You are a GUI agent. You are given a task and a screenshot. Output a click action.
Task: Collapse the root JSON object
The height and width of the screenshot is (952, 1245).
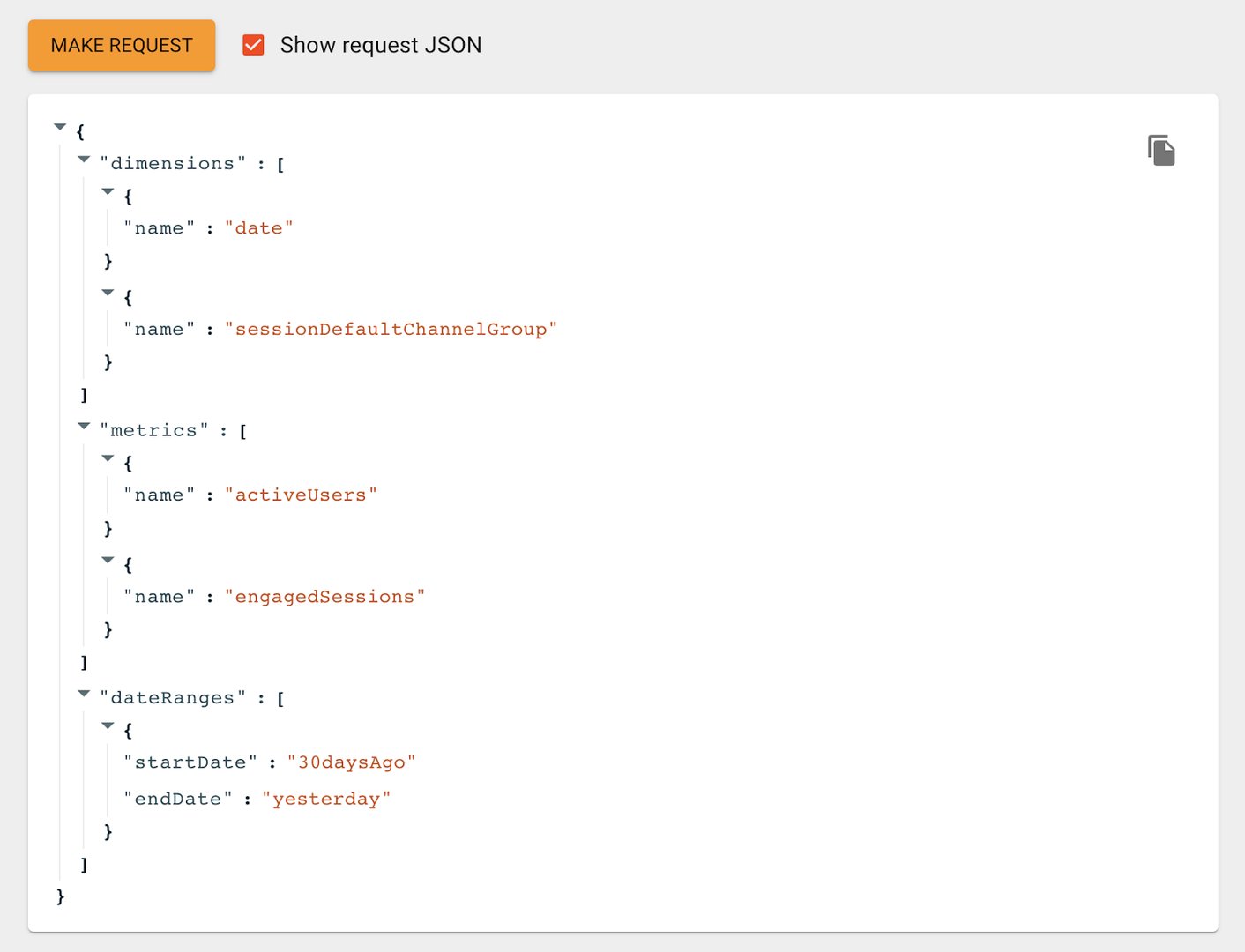pos(60,126)
